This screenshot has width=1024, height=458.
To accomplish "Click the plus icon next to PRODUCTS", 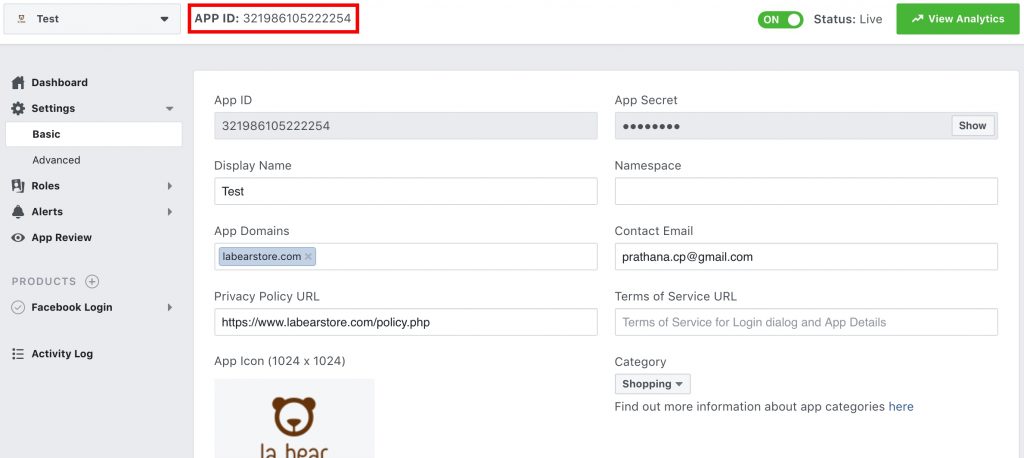I will pos(92,282).
